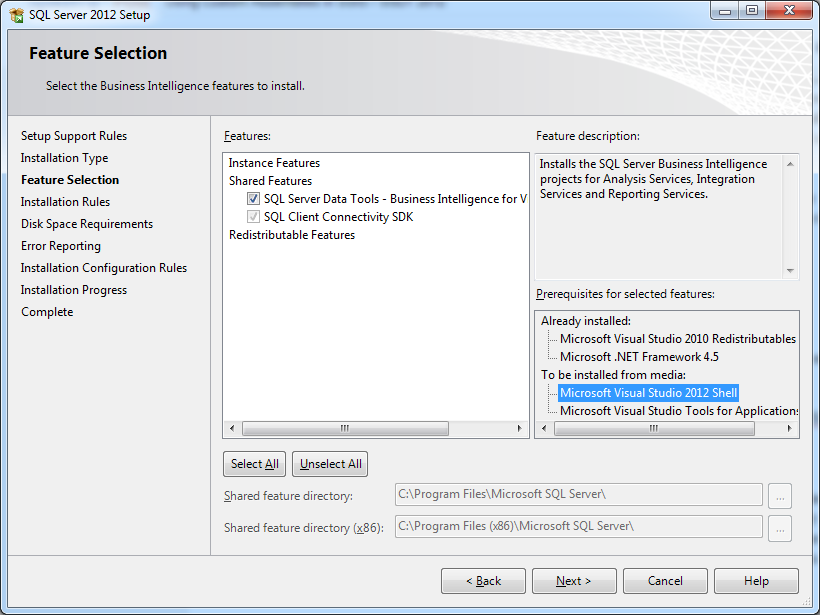This screenshot has width=820, height=615.
Task: Click the Features list right scroll arrow
Action: [x=519, y=427]
